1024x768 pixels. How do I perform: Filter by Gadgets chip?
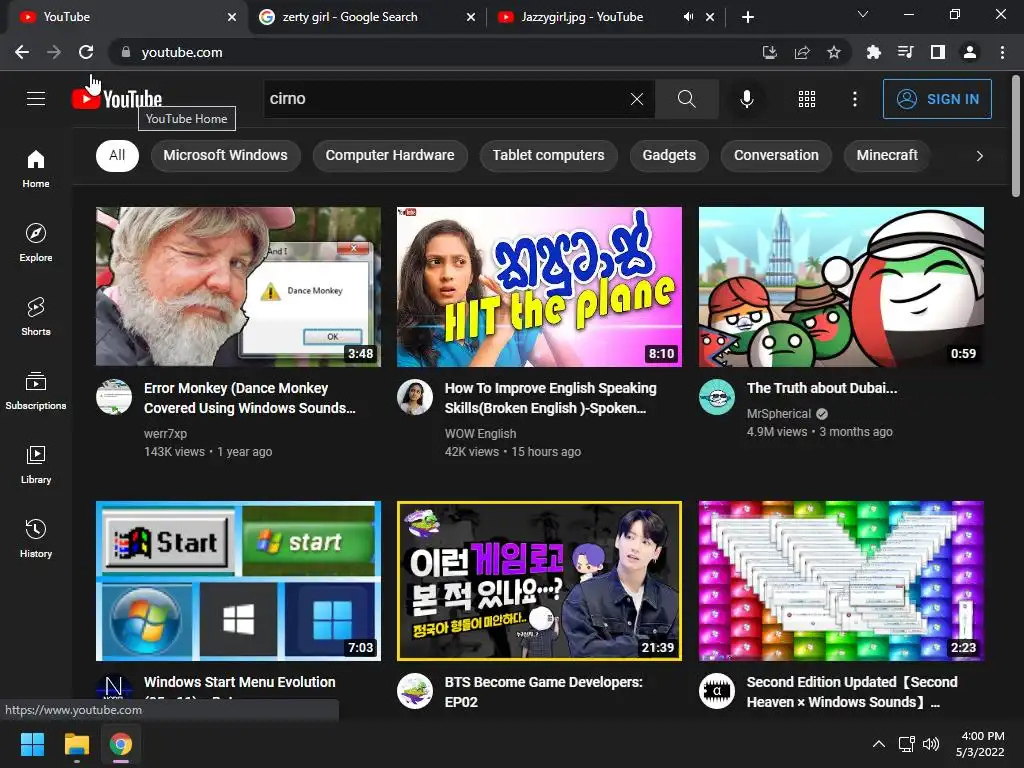(x=669, y=155)
